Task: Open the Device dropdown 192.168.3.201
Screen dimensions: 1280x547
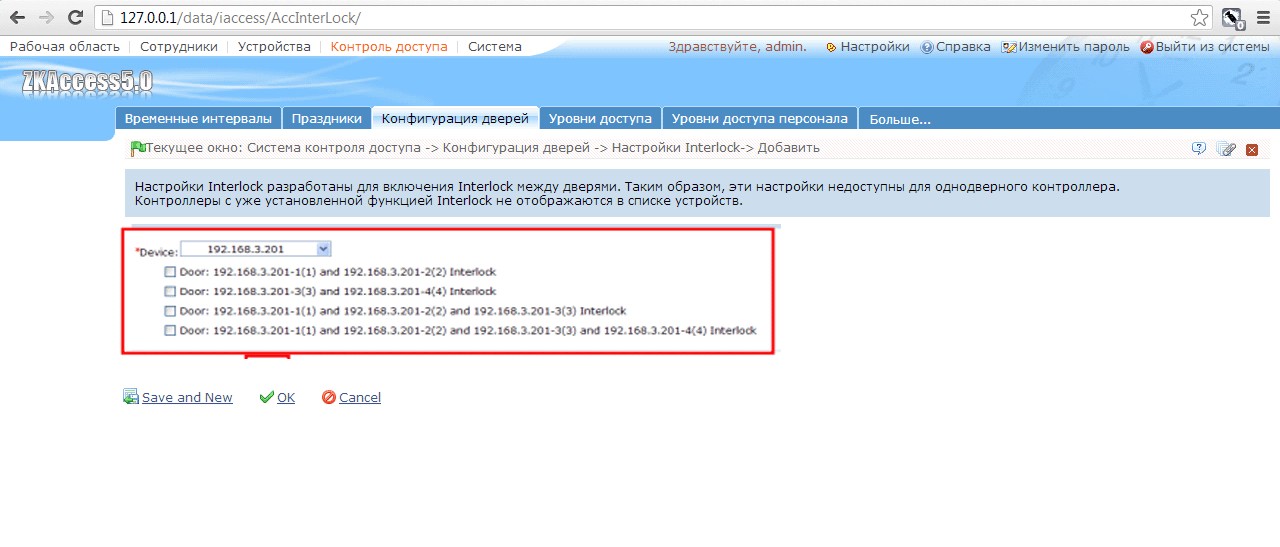Action: tap(256, 249)
